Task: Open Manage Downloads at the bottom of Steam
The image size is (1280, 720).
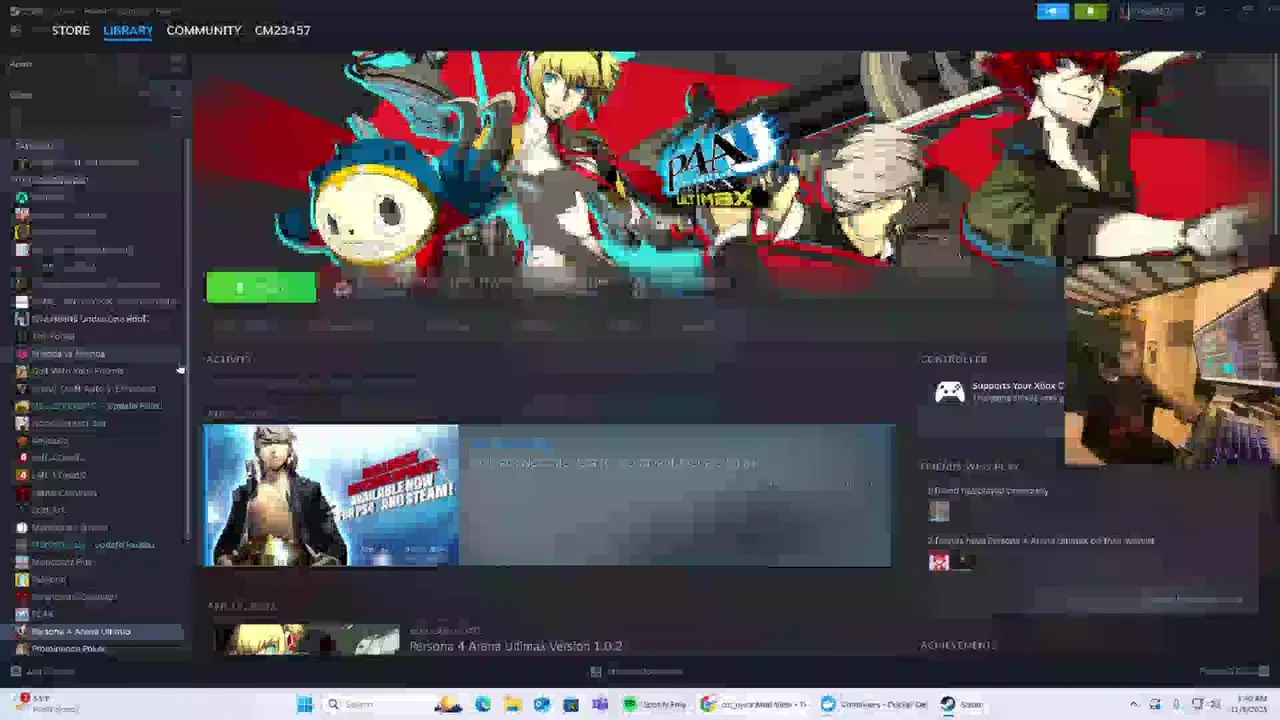Action: click(x=637, y=672)
